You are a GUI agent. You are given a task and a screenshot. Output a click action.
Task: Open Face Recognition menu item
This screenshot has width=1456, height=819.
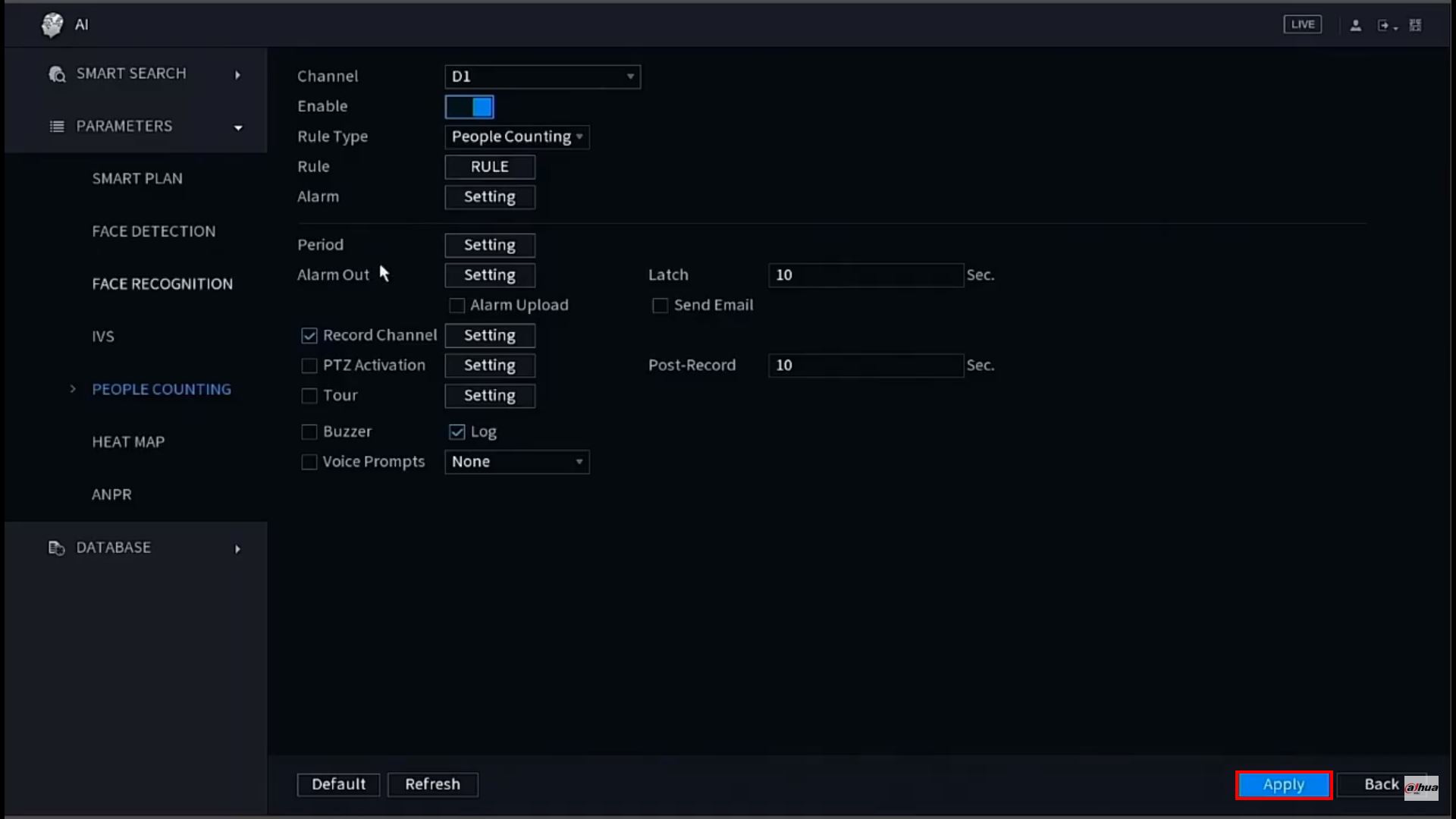(x=162, y=284)
